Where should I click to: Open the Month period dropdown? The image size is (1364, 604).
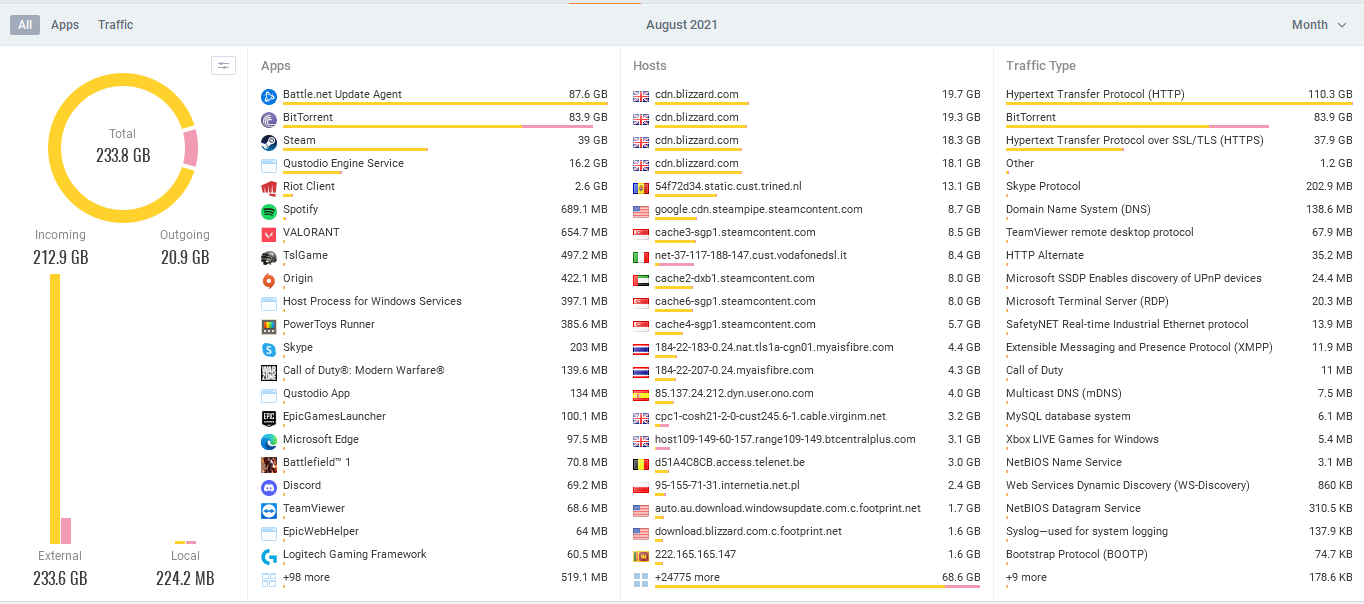[x=1319, y=25]
